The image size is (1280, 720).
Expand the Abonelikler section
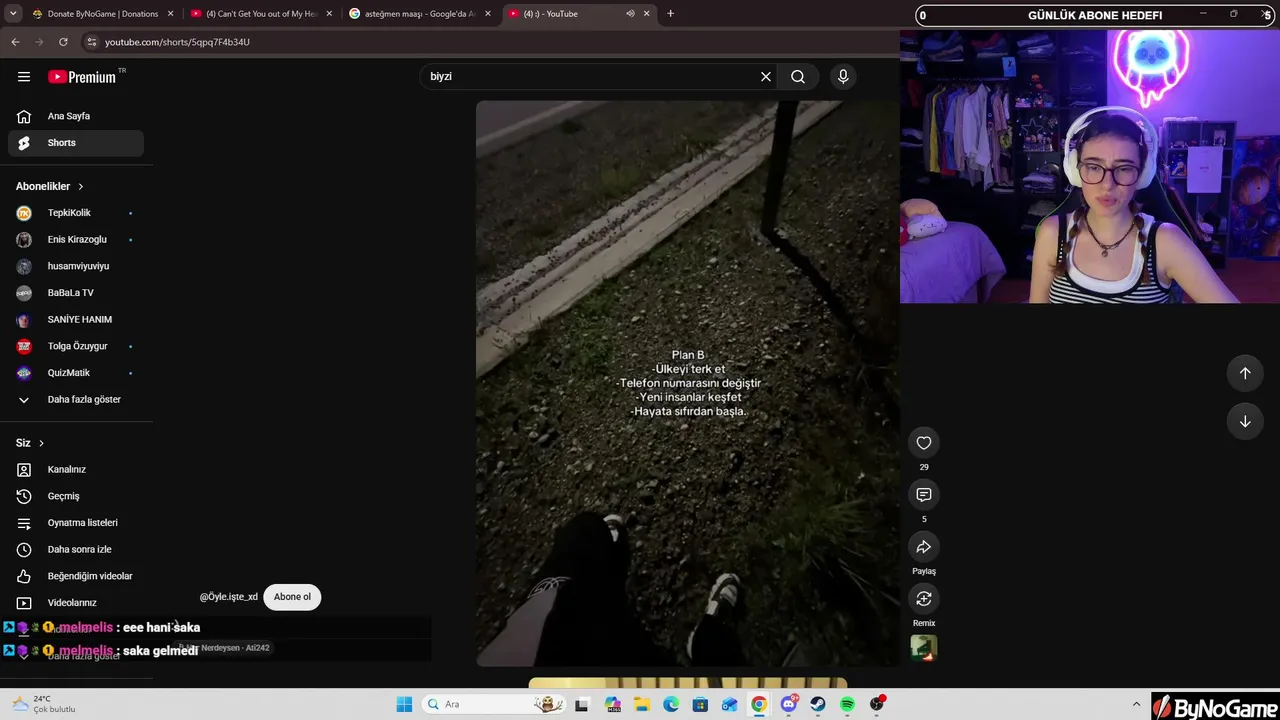click(x=50, y=186)
